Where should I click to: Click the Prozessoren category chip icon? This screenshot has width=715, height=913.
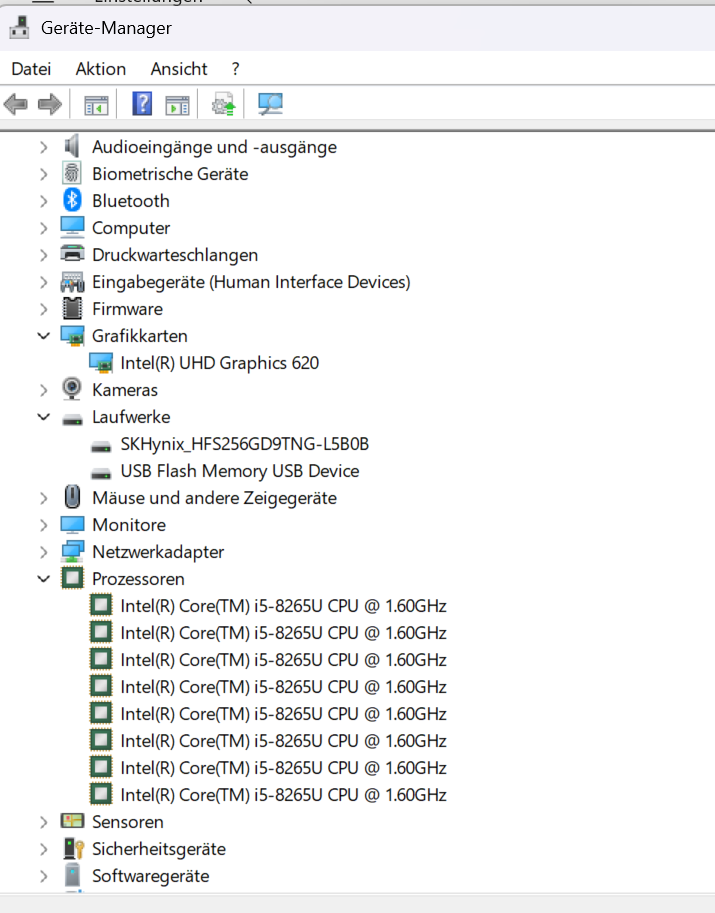(x=72, y=578)
